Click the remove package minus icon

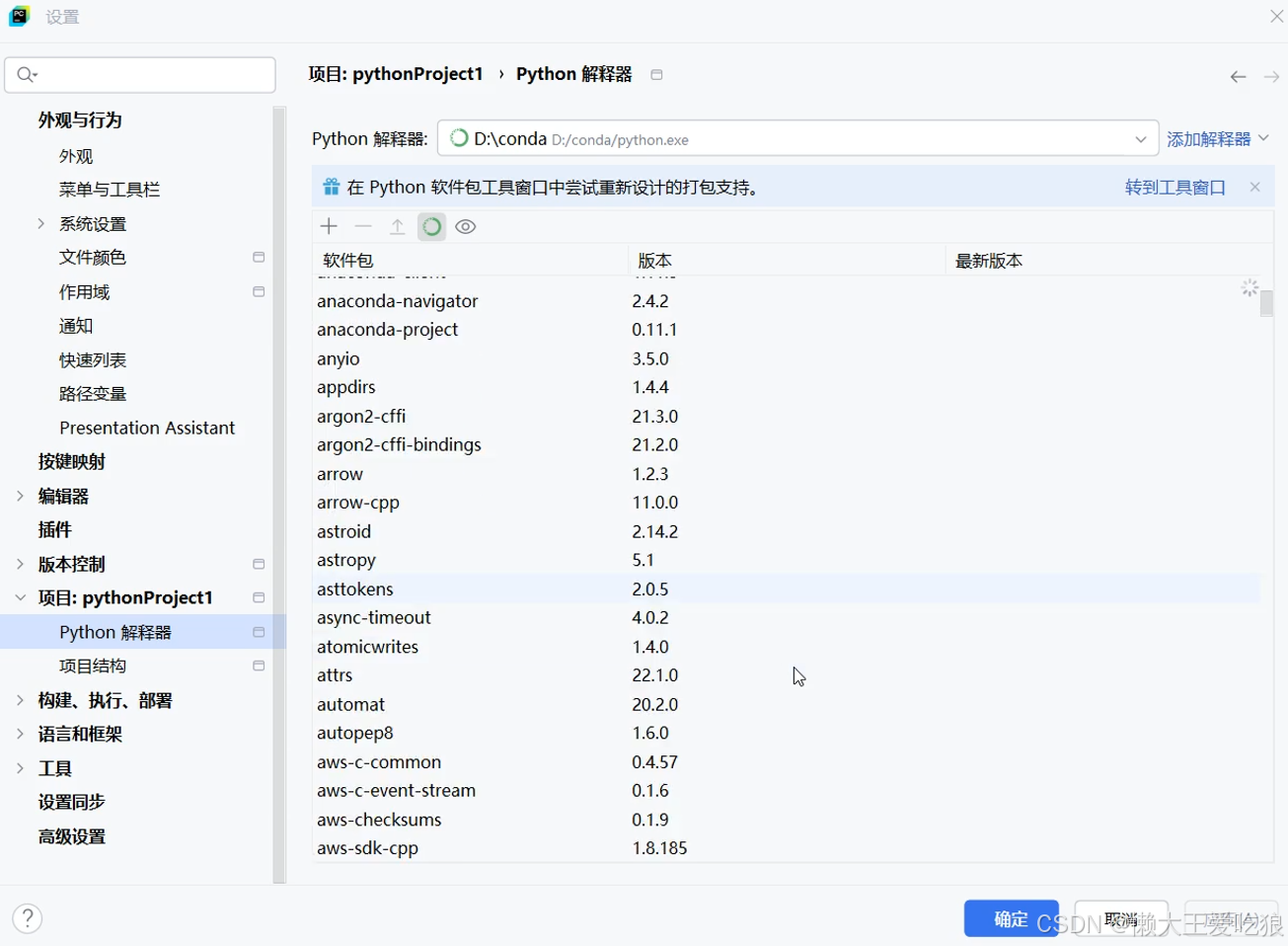pos(363,226)
